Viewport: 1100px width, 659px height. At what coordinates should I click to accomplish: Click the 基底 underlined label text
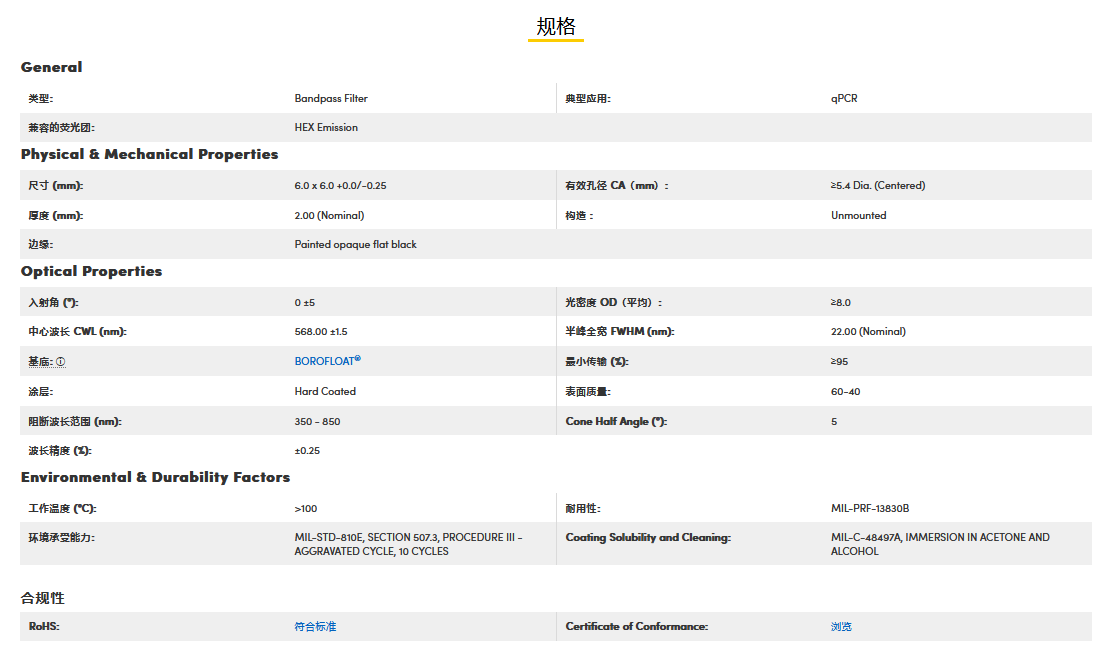pyautogui.click(x=40, y=362)
